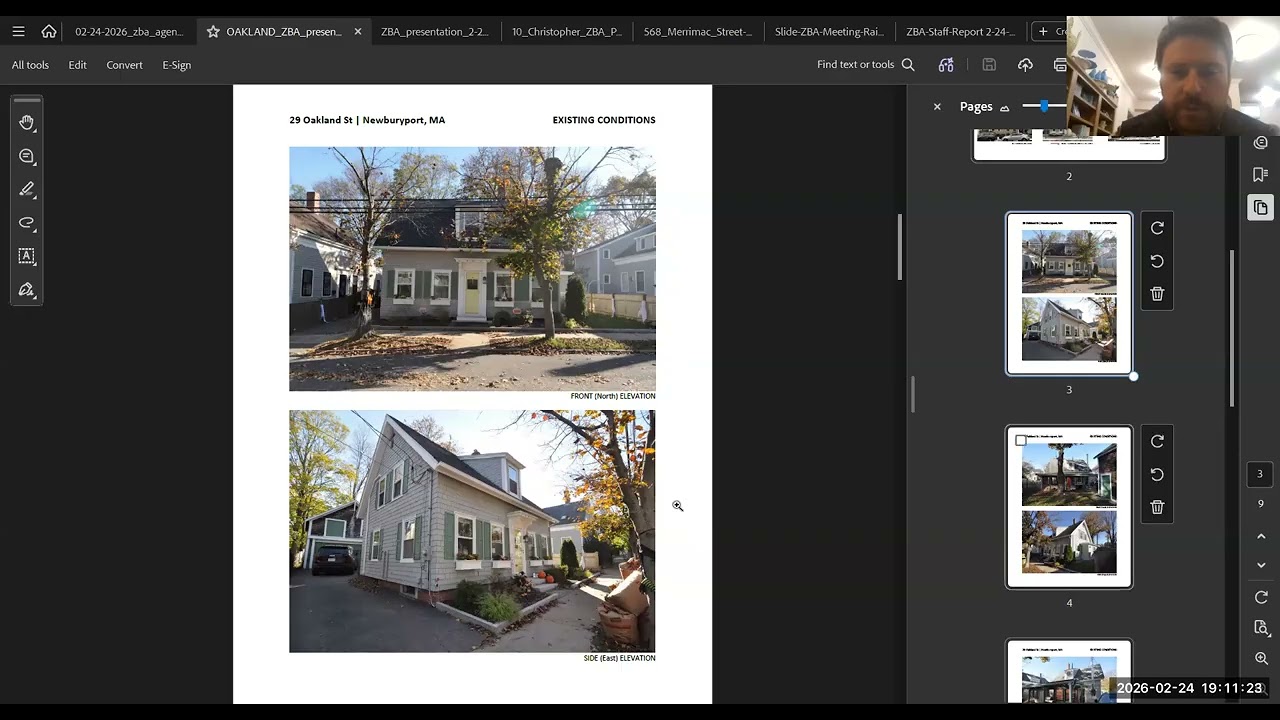Zoom in using right rail magnifier

point(1260,659)
